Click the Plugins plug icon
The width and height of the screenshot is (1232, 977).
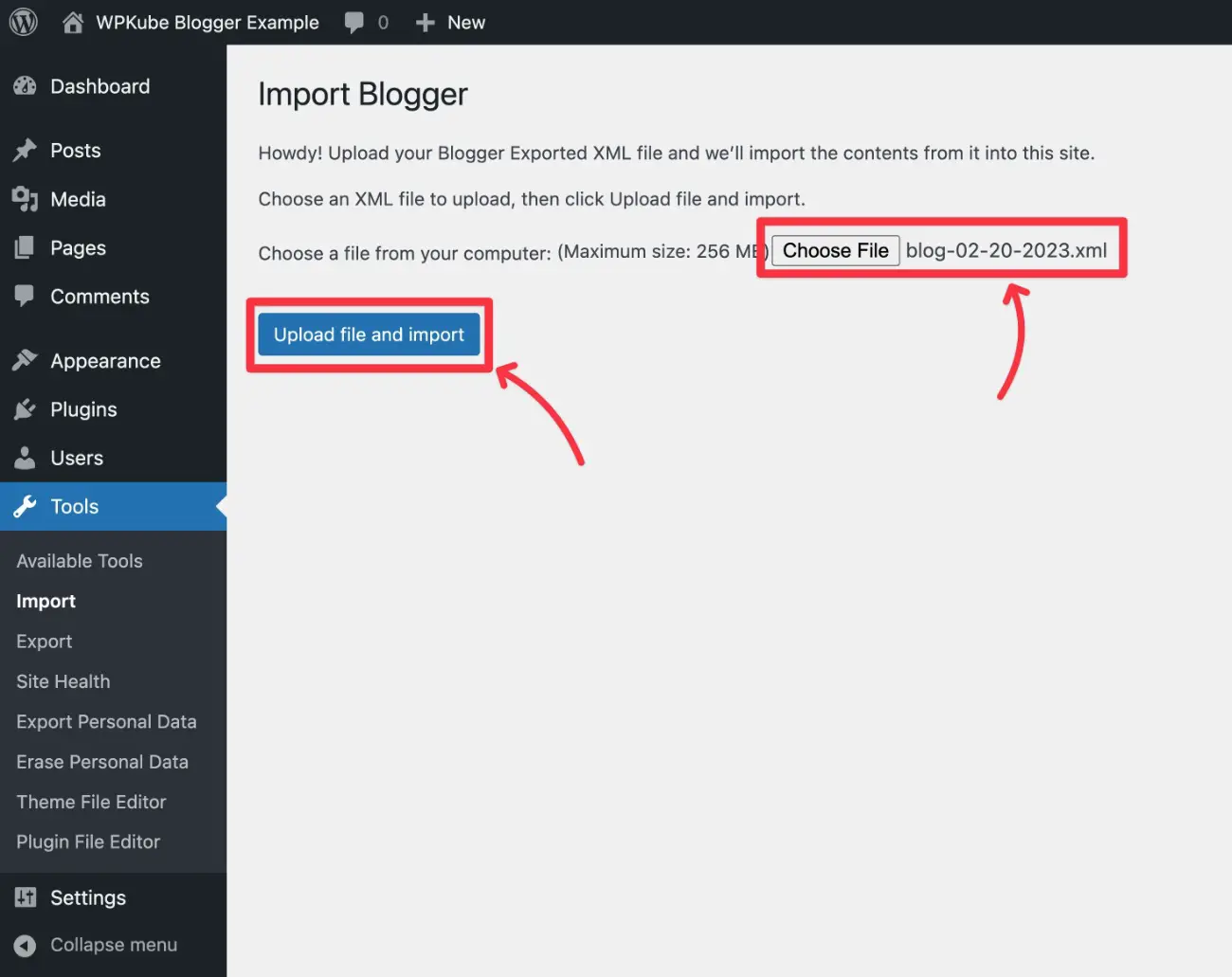(25, 409)
